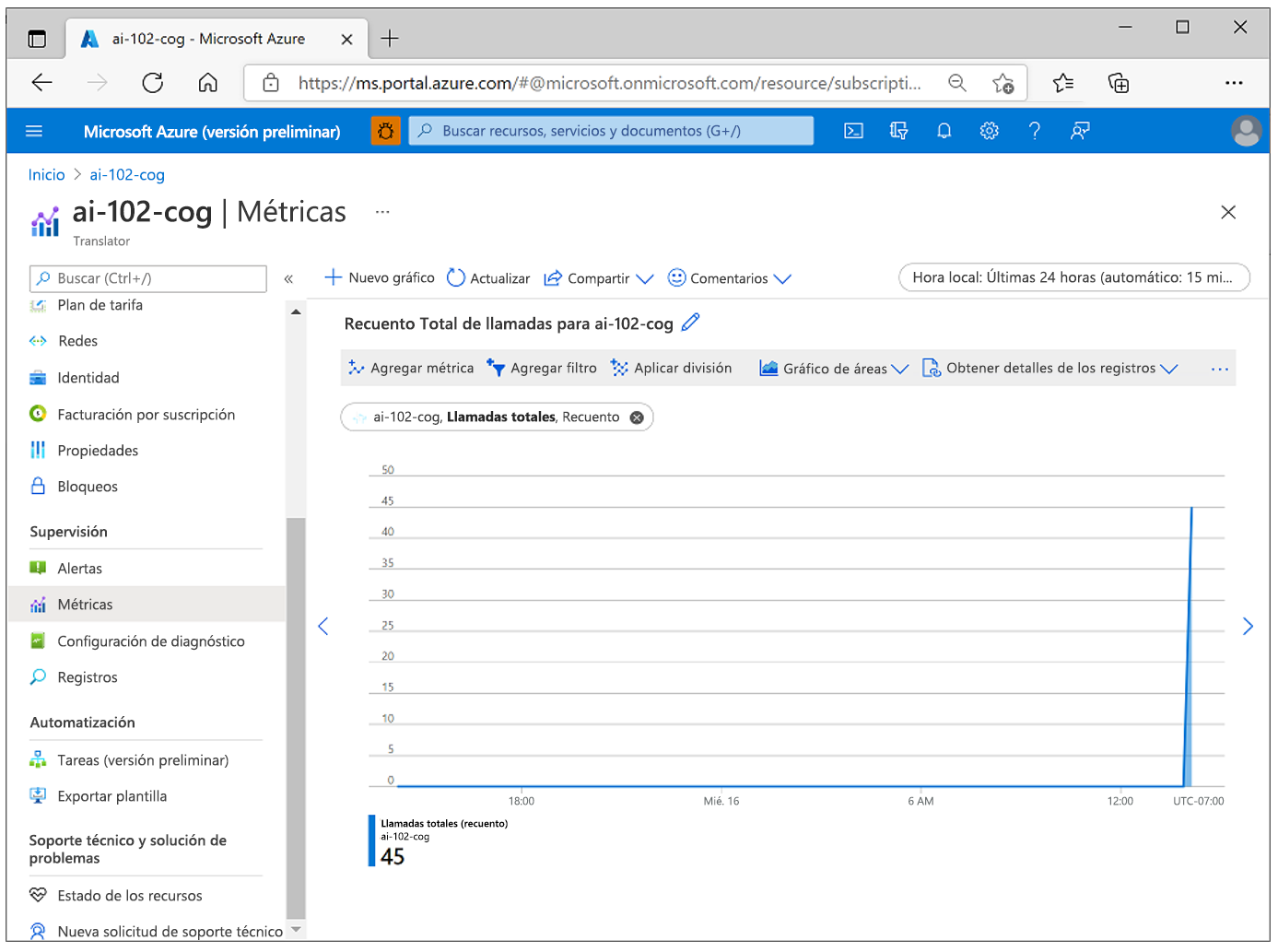Click the bug report icon in header

pyautogui.click(x=386, y=131)
